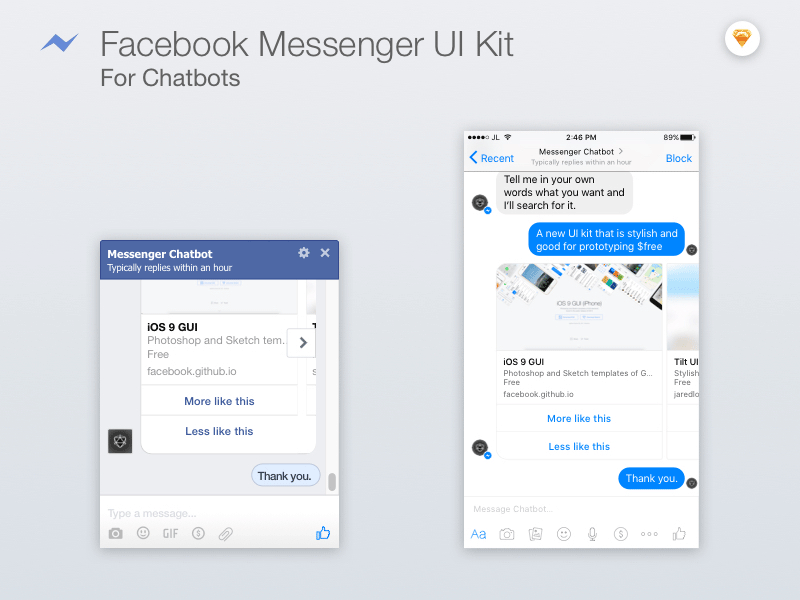Tap Less like this on mobile card
The image size is (800, 600).
[579, 446]
